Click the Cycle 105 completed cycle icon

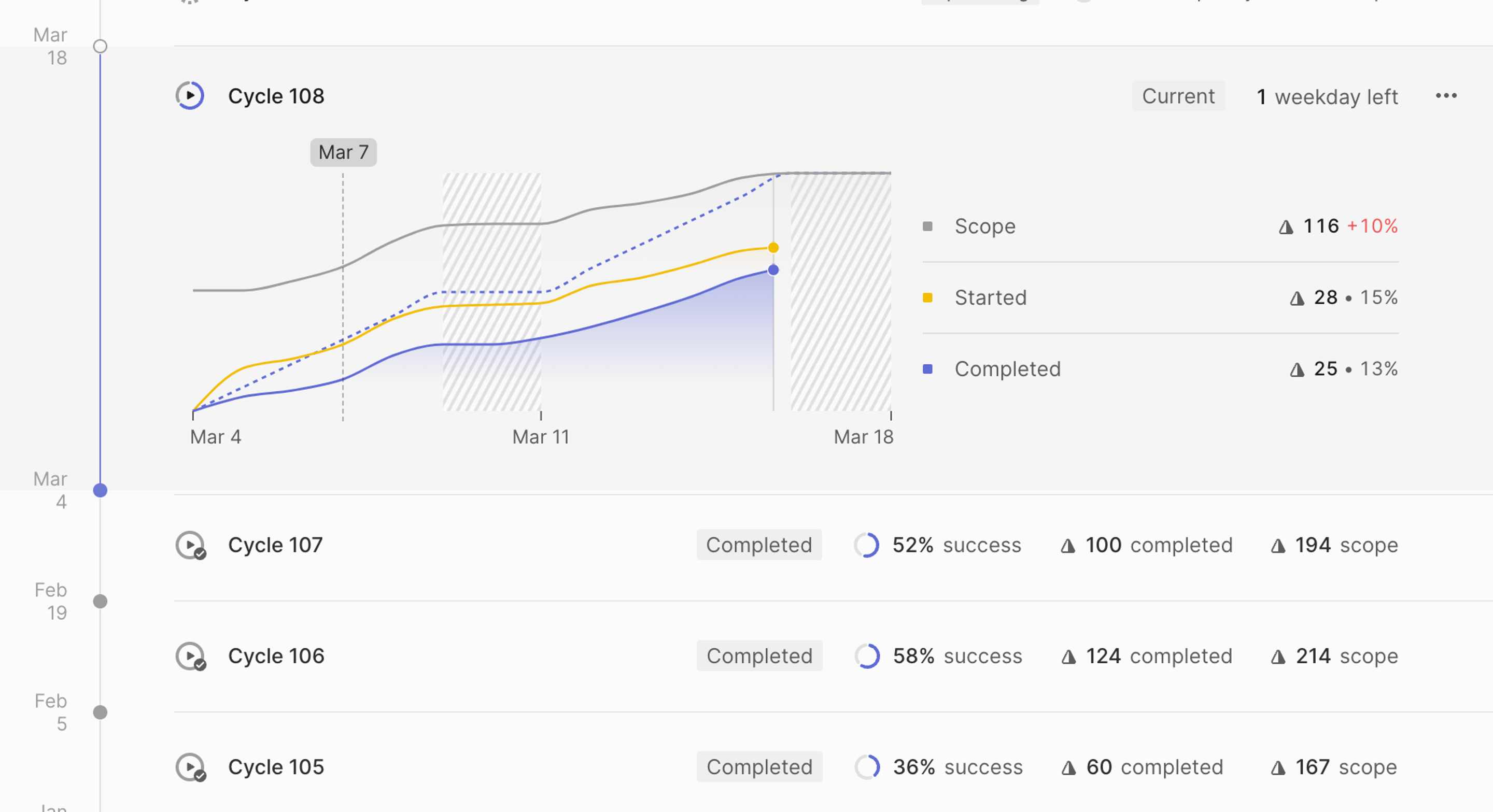pyautogui.click(x=190, y=767)
